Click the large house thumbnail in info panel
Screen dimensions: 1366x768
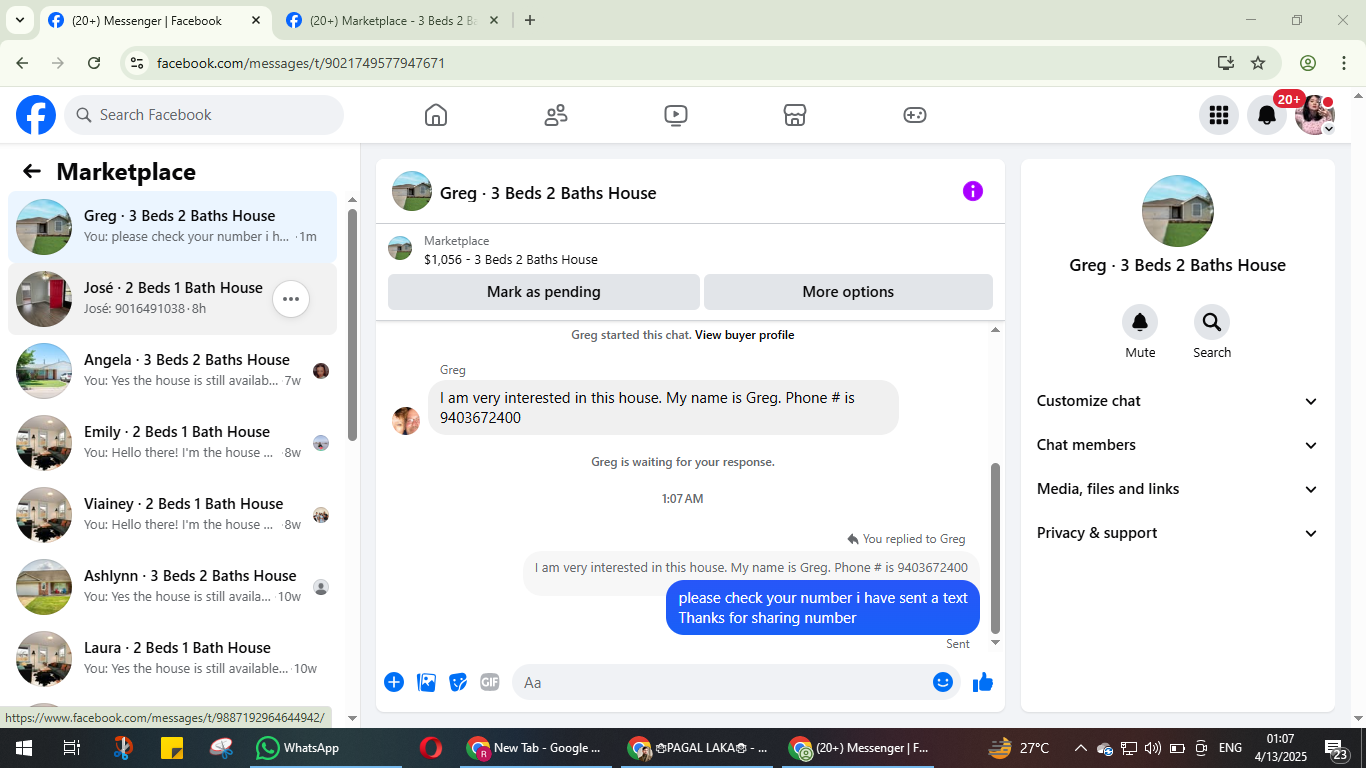click(1178, 211)
